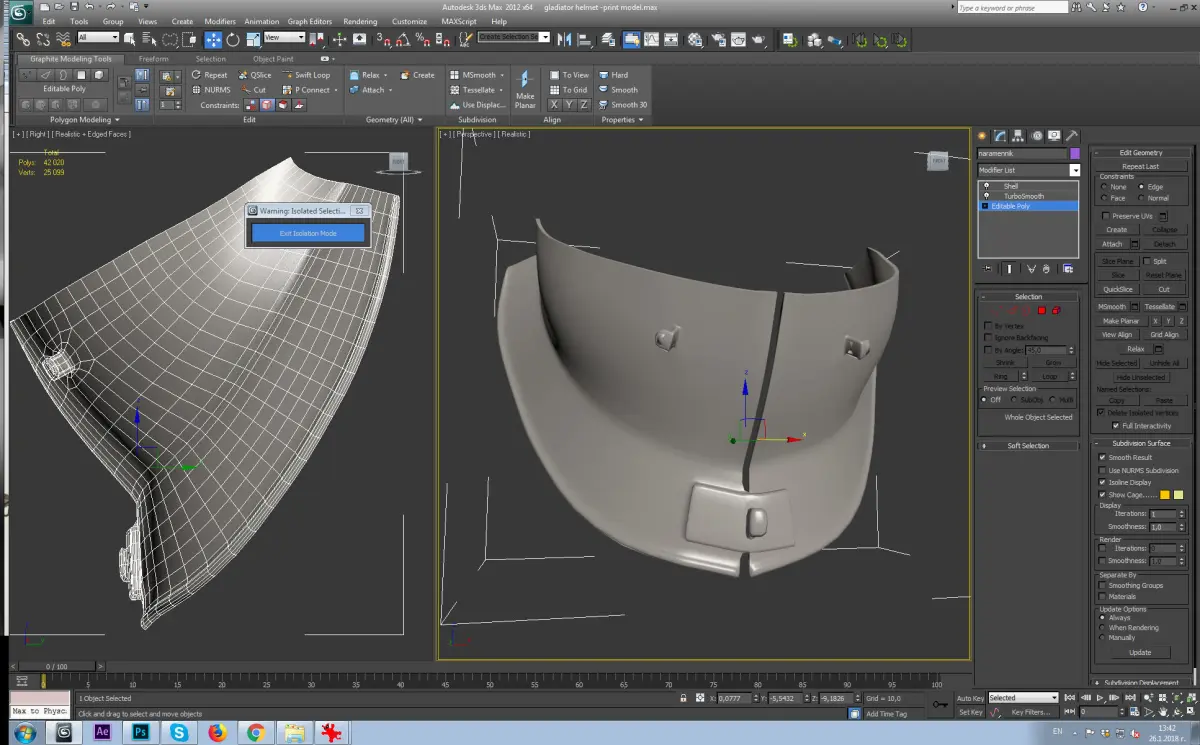Click the Element sub-object selection icon
1200x745 pixels.
pos(1056,311)
